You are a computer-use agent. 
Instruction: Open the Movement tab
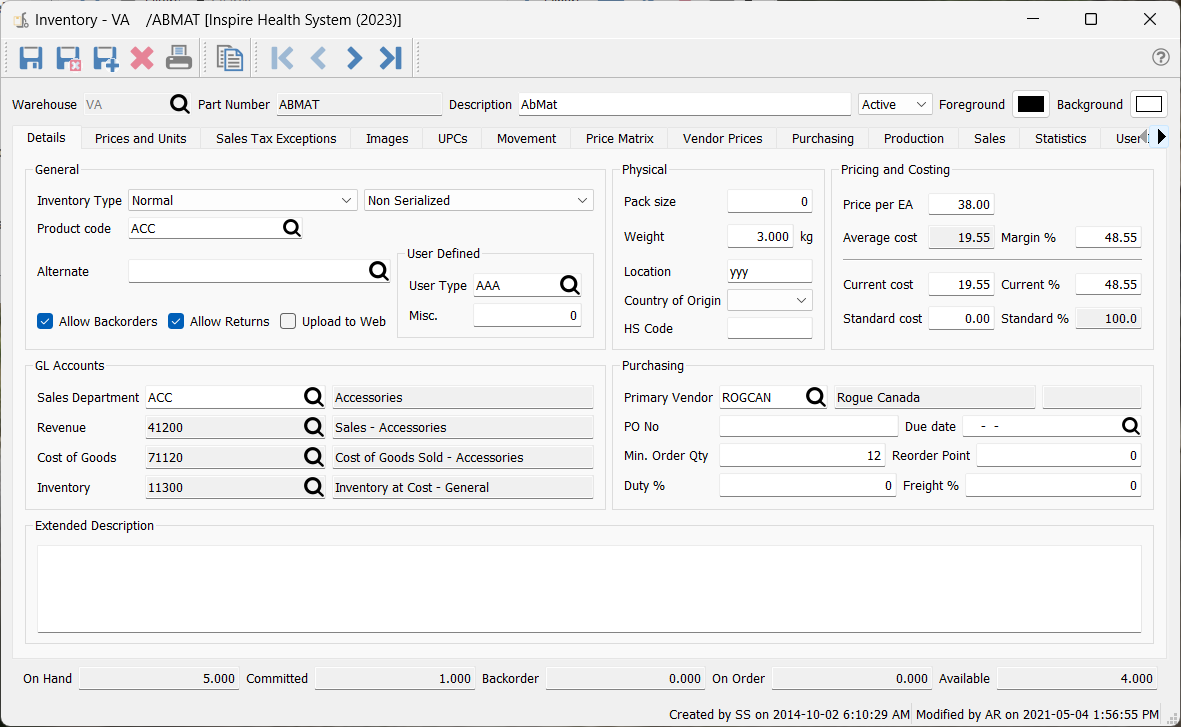526,139
